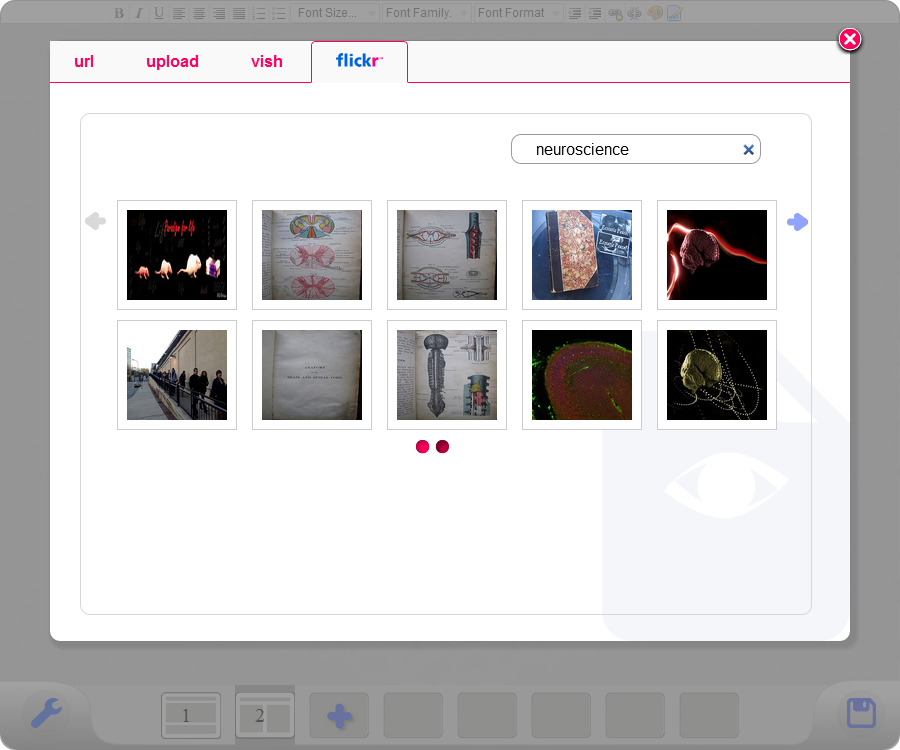Image resolution: width=900 pixels, height=750 pixels.
Task: Expand the Font Family dropdown
Action: pyautogui.click(x=426, y=13)
